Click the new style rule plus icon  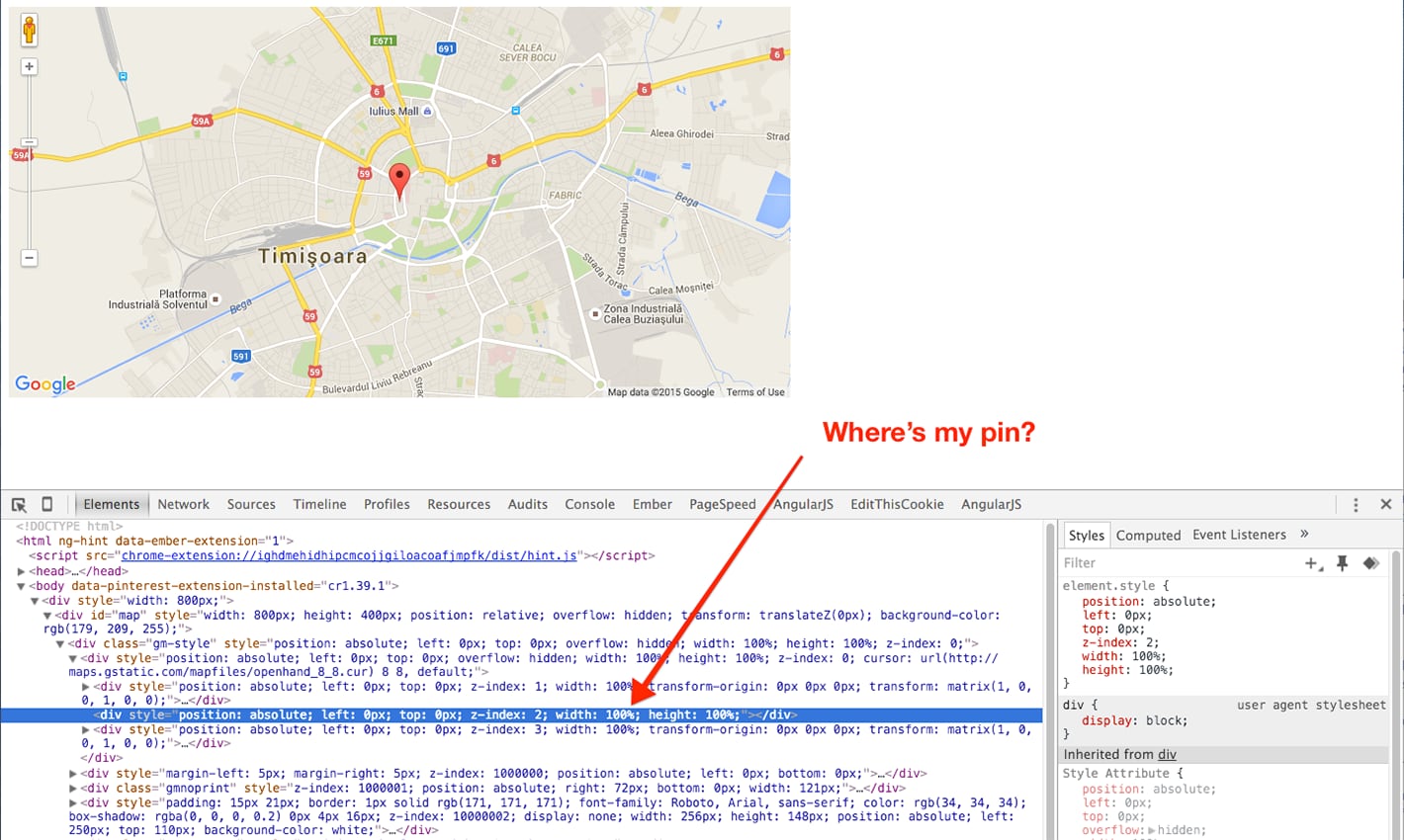point(1313,563)
